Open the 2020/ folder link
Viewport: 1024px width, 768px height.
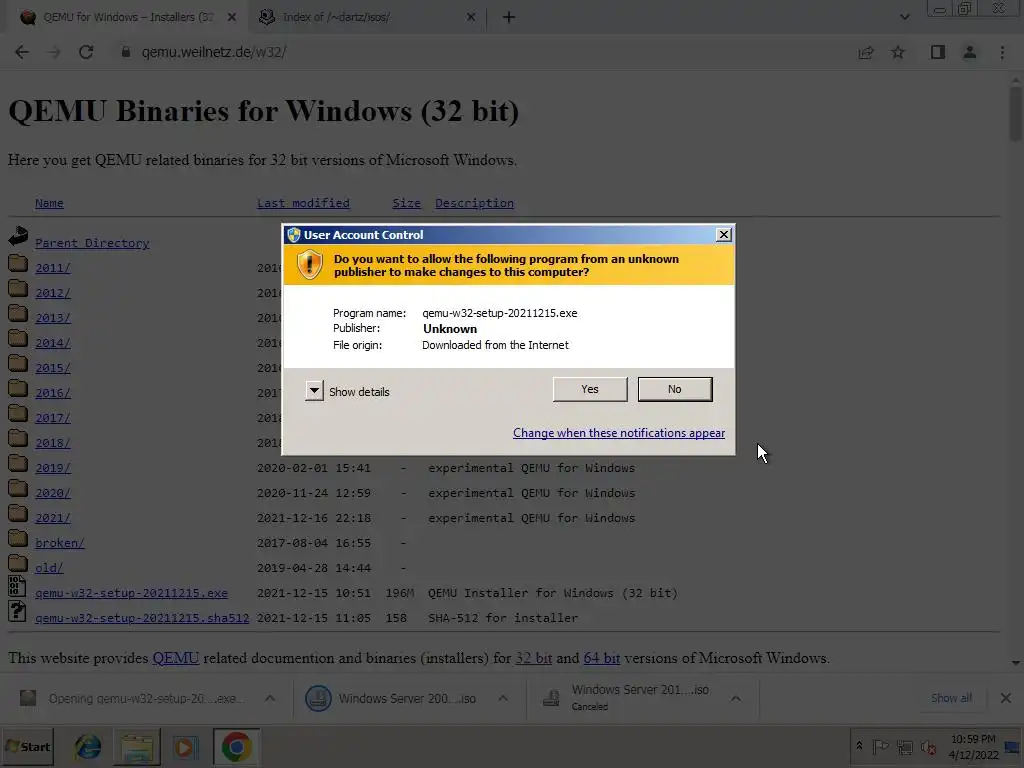pyautogui.click(x=52, y=493)
